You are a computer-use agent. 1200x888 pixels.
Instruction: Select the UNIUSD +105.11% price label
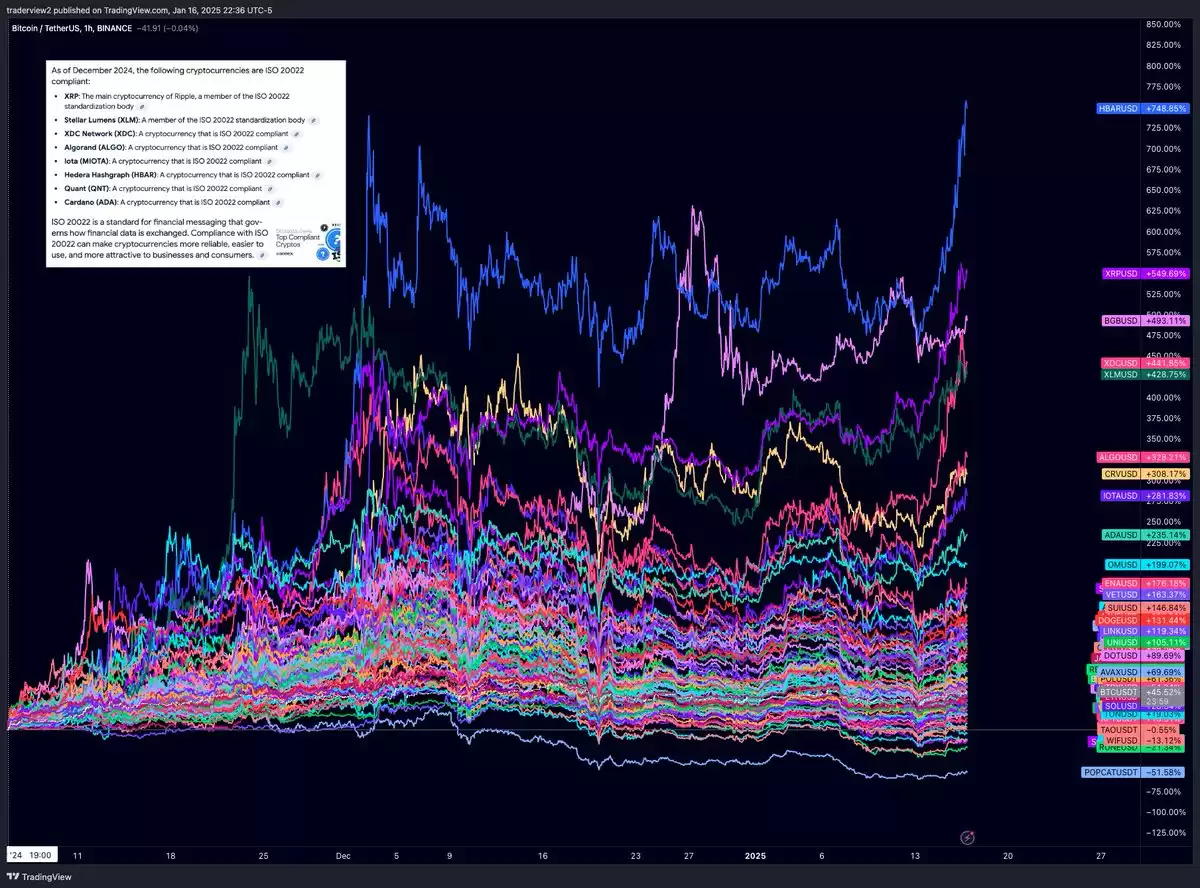click(1146, 643)
